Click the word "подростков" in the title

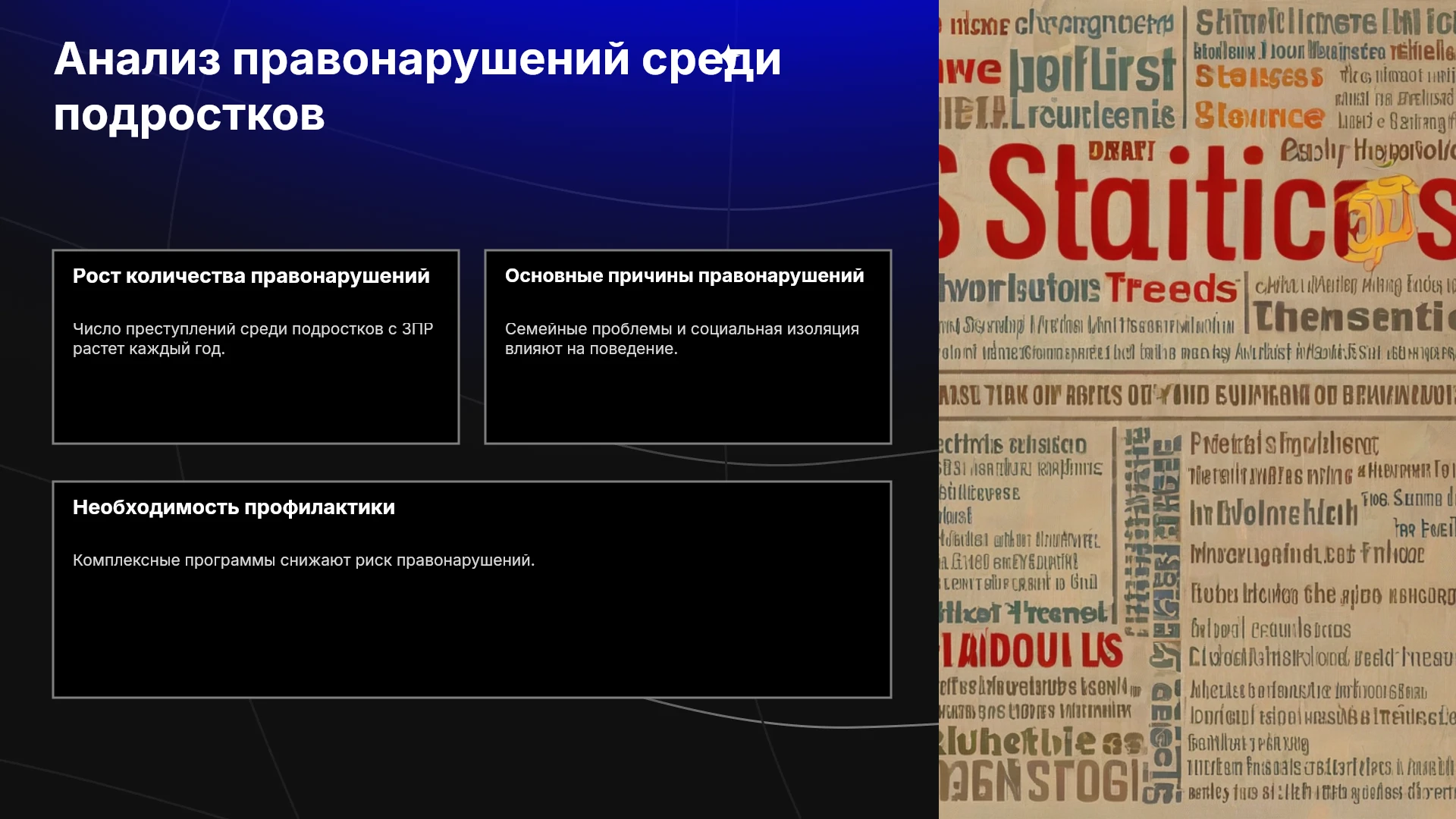pos(189,115)
